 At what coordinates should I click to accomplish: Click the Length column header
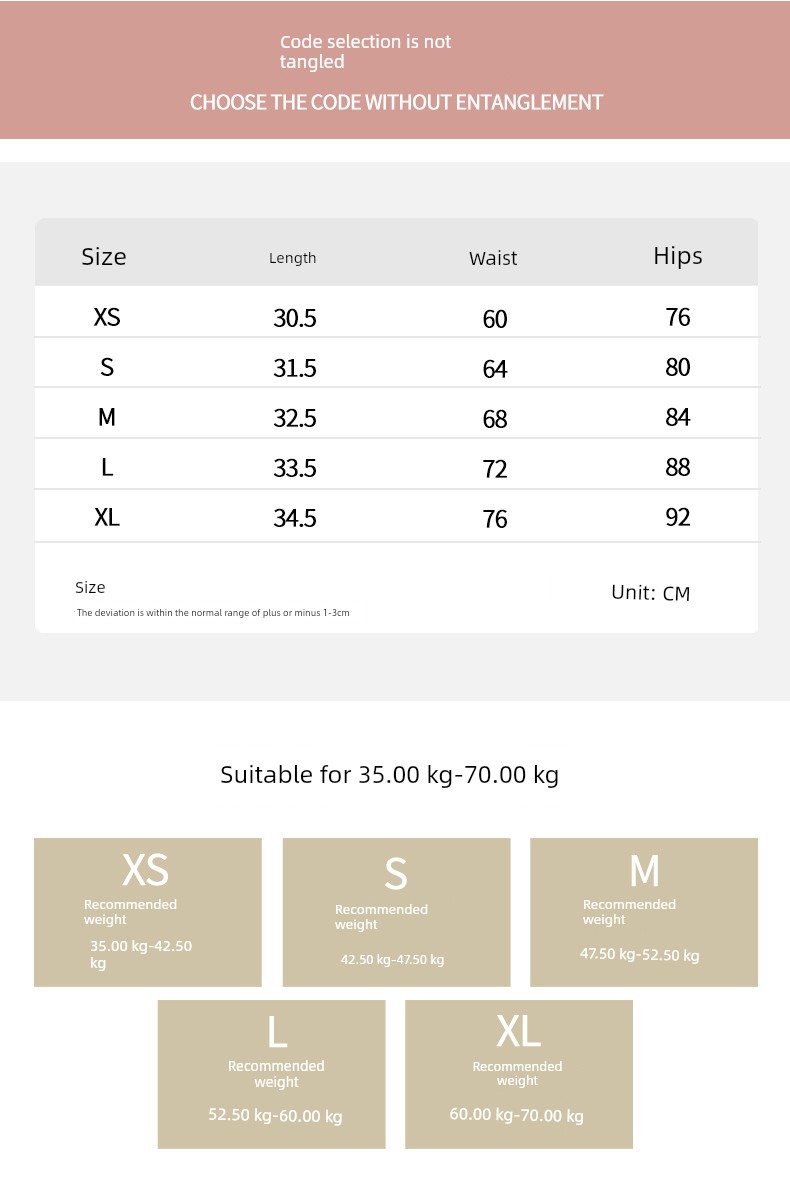[293, 258]
